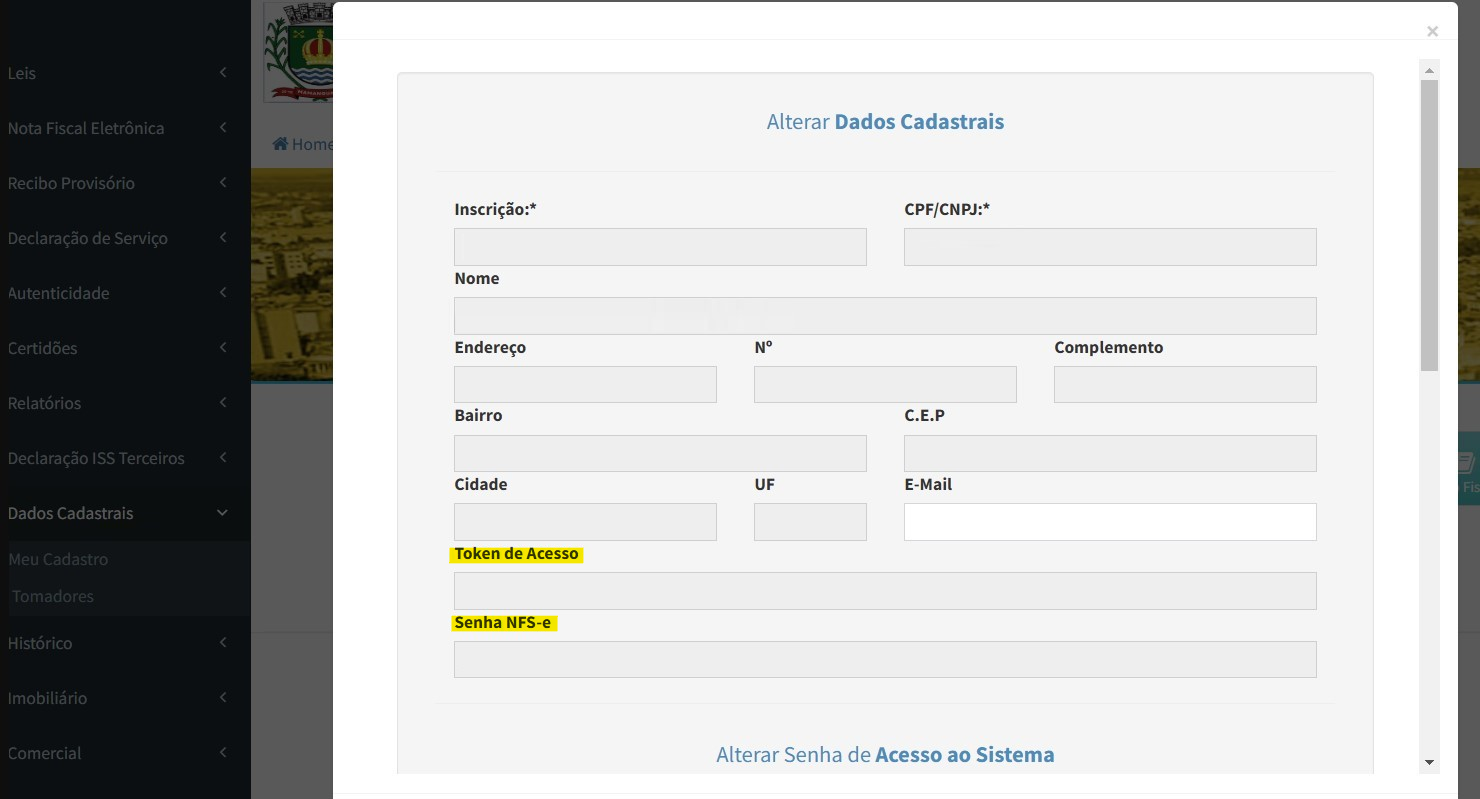Click the CPF/CNPJ input field
The image size is (1480, 799).
[1110, 247]
